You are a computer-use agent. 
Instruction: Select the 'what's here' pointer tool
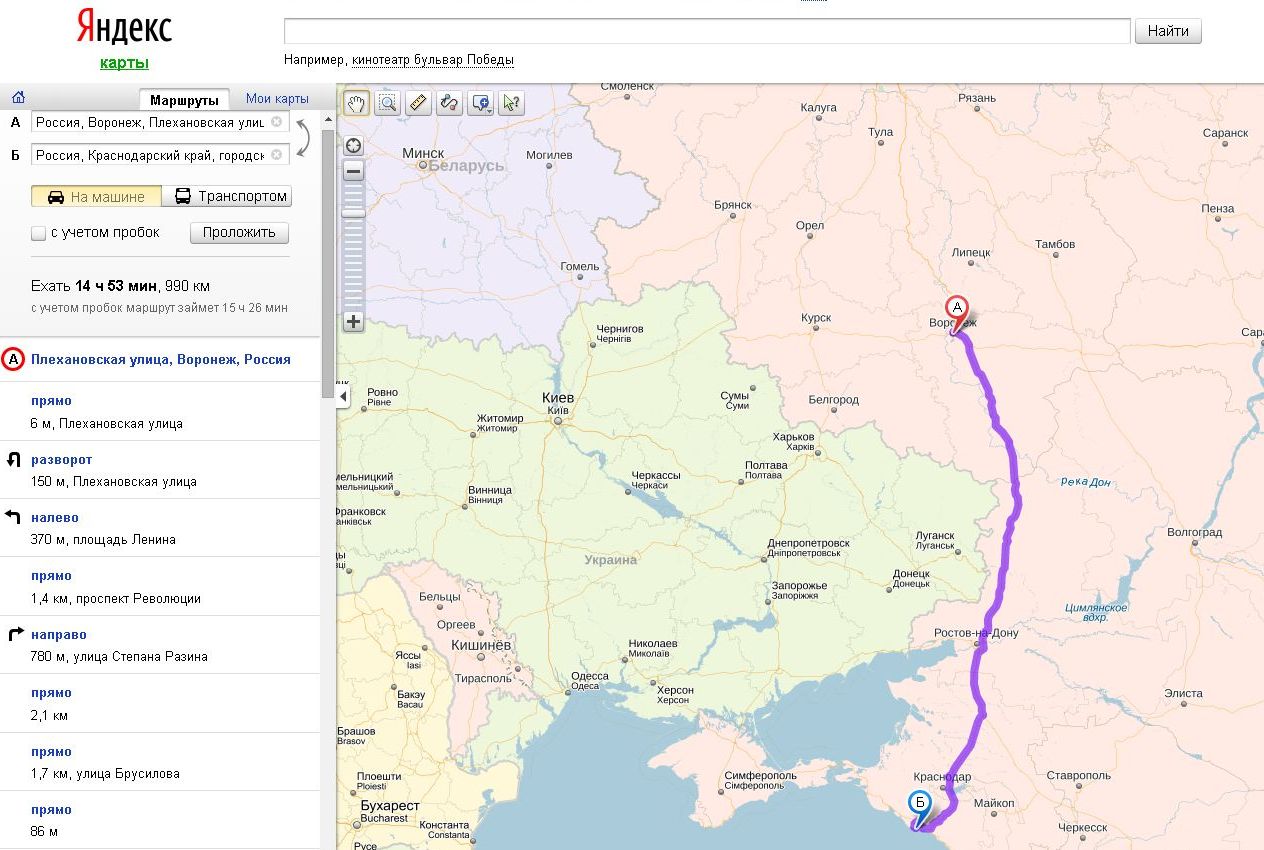click(511, 102)
